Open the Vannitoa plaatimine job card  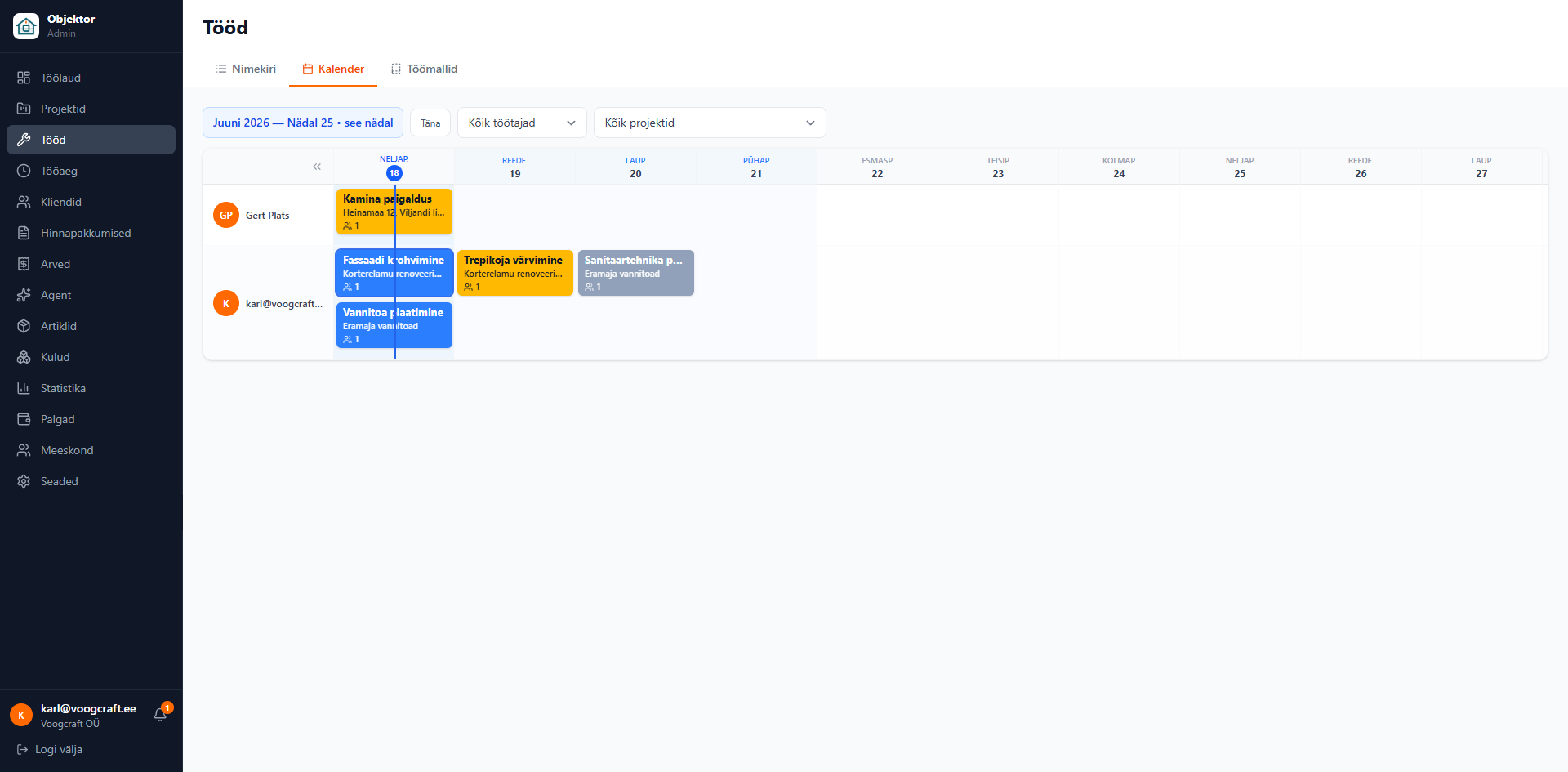pyautogui.click(x=394, y=325)
